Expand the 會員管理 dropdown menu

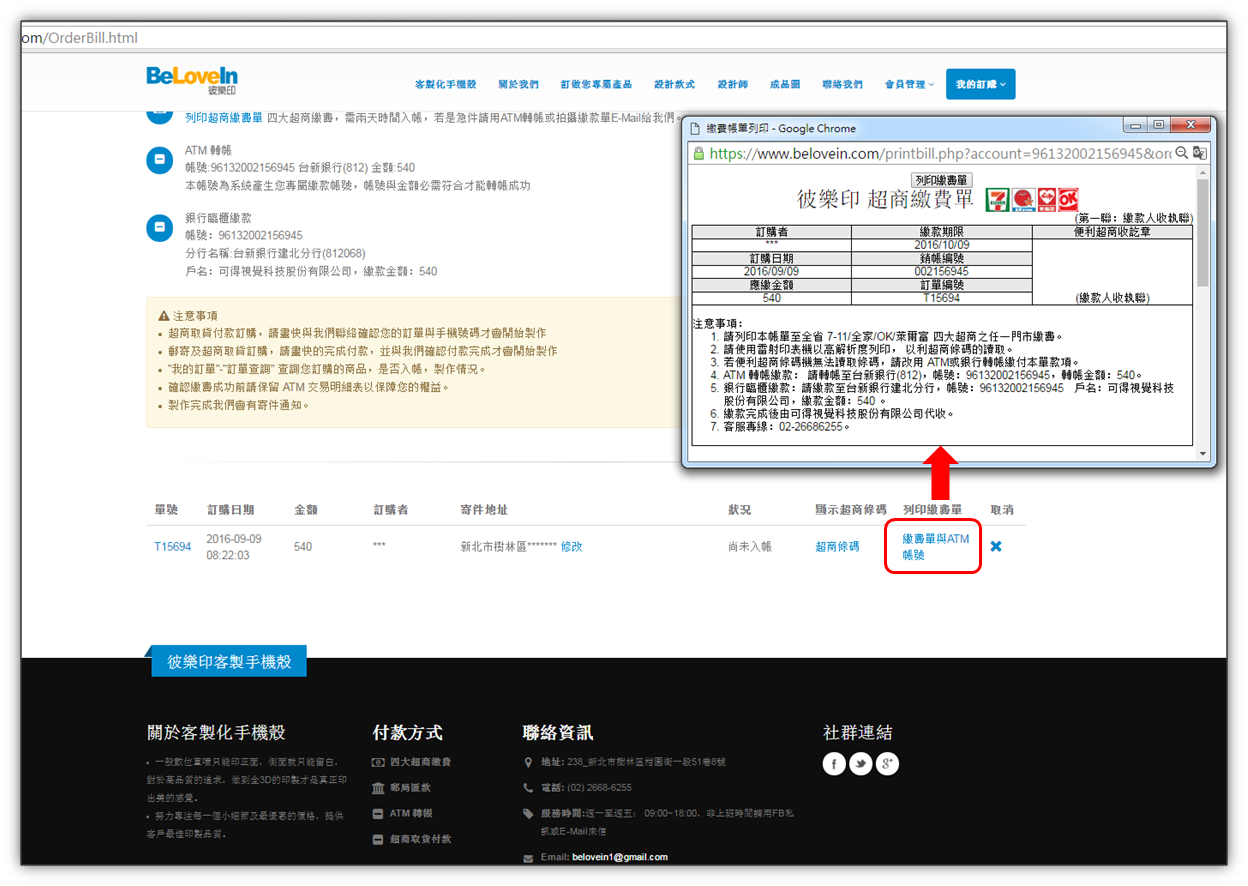909,85
